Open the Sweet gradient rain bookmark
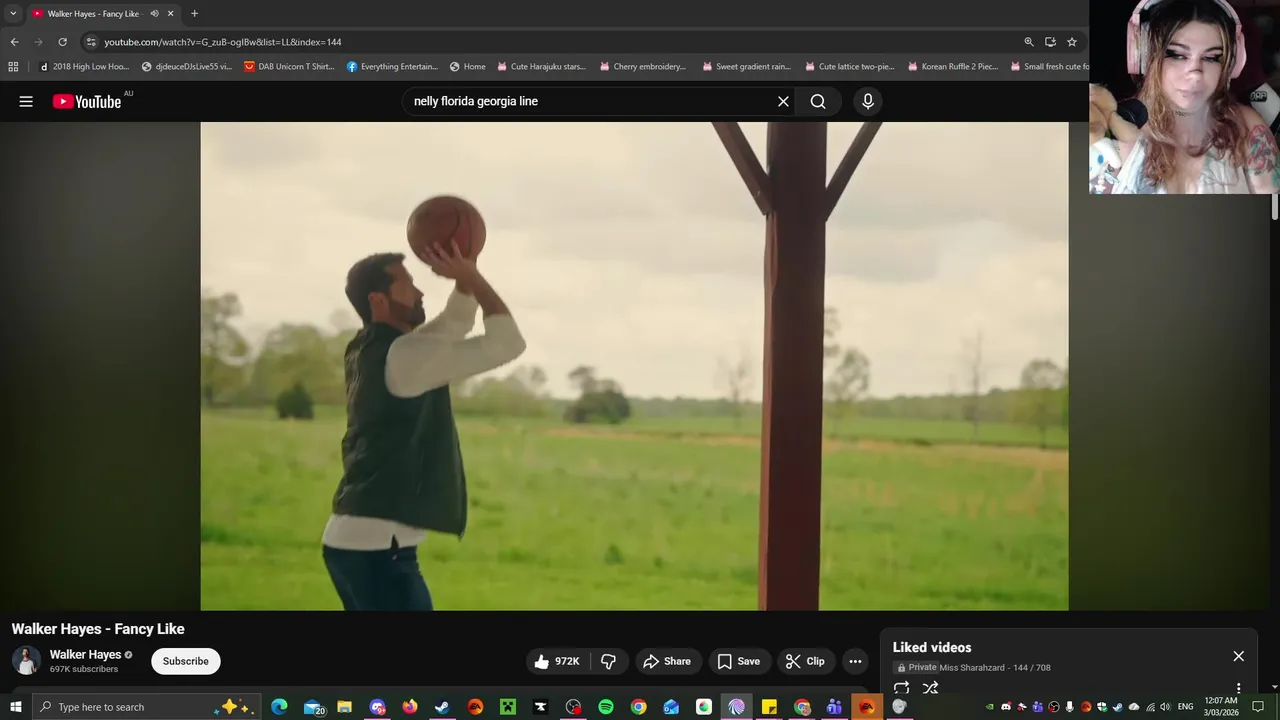 click(746, 67)
